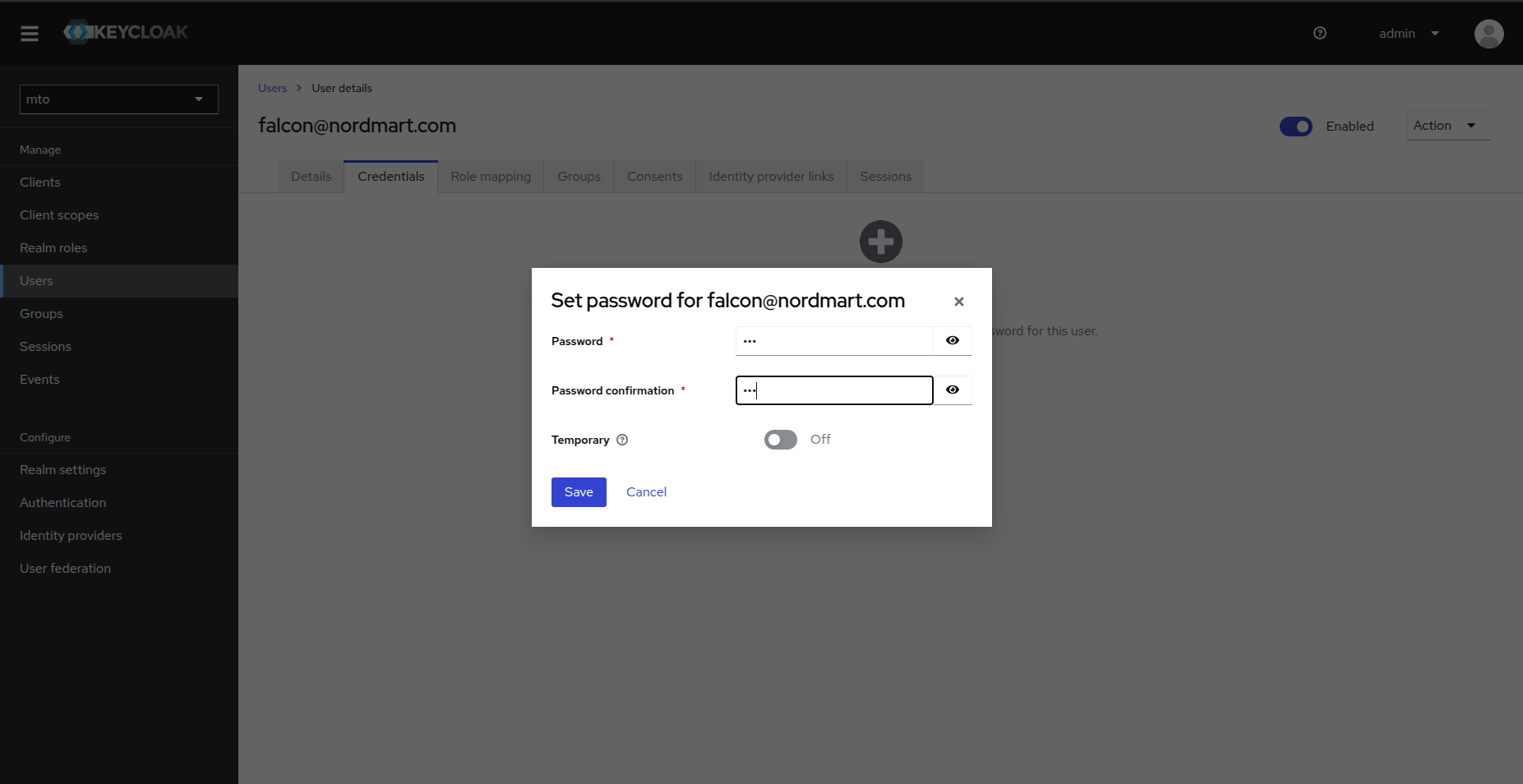1523x784 pixels.
Task: Open the navigation hamburger menu
Action: [30, 33]
